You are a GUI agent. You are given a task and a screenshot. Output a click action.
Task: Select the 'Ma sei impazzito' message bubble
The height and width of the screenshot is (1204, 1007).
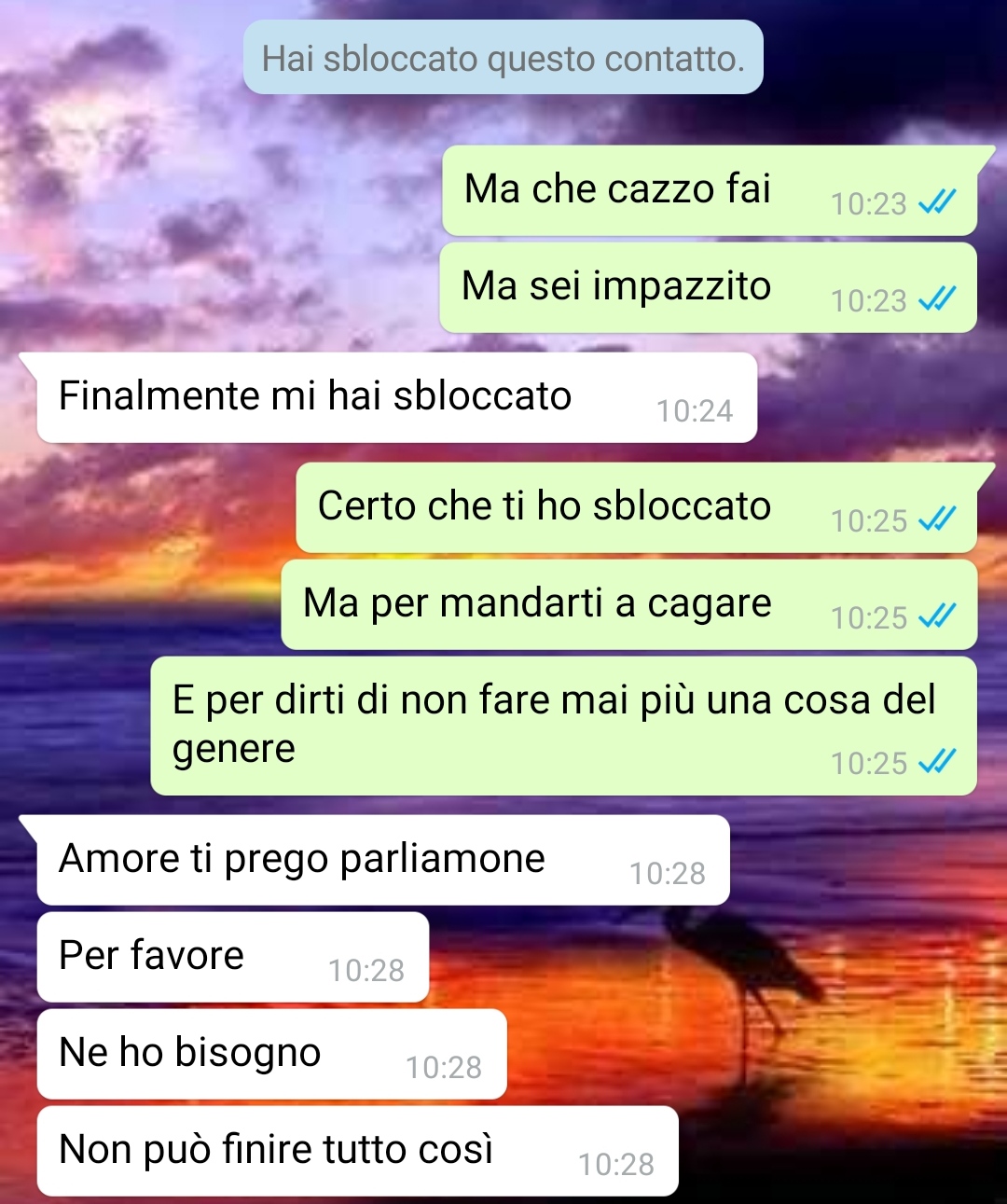(x=709, y=287)
